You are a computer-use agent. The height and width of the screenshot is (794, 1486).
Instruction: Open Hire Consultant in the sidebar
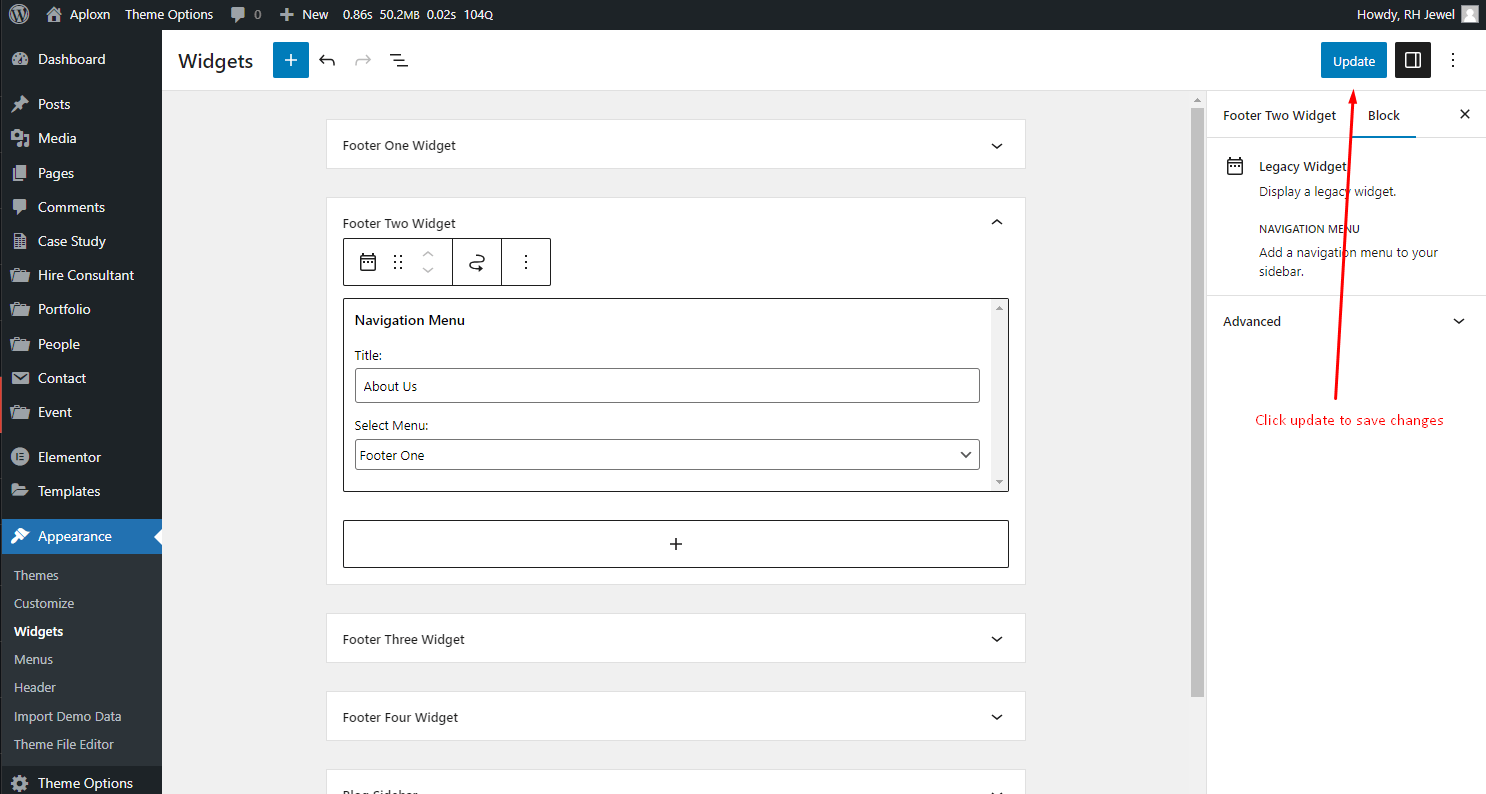81,275
